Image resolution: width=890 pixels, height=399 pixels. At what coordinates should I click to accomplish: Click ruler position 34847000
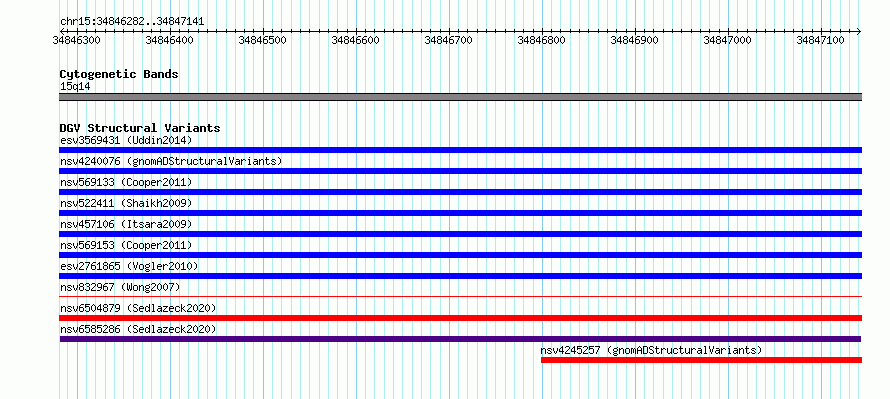(x=728, y=40)
